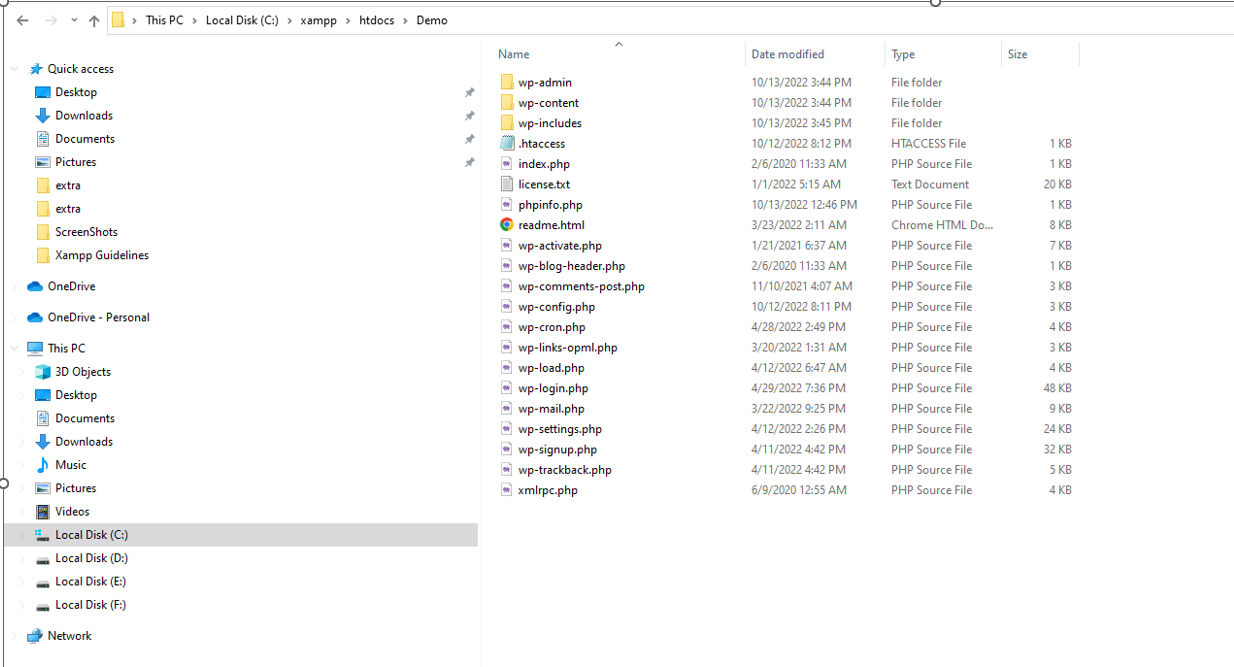Click the pin icon beside Desktop
1234x667 pixels.
coord(469,92)
